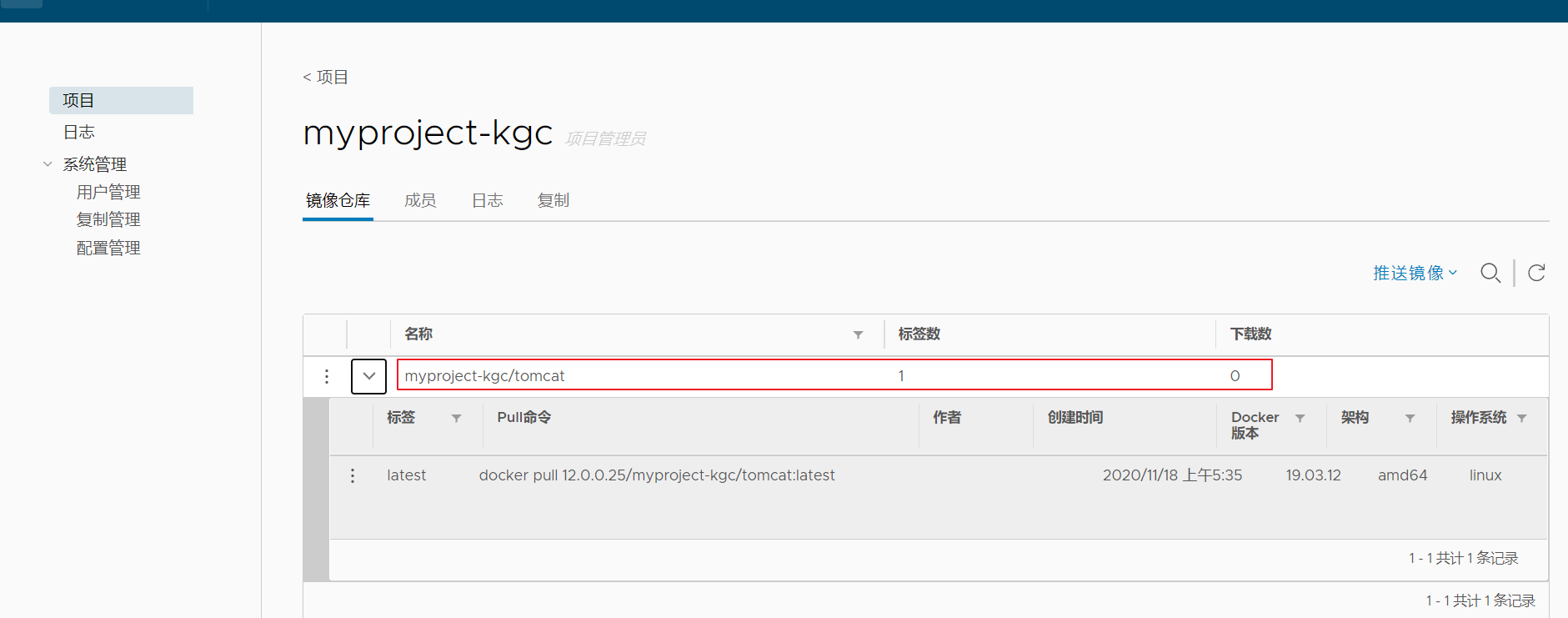Image resolution: width=1568 pixels, height=618 pixels.
Task: Open 用户管理 in the sidebar
Action: tap(108, 192)
